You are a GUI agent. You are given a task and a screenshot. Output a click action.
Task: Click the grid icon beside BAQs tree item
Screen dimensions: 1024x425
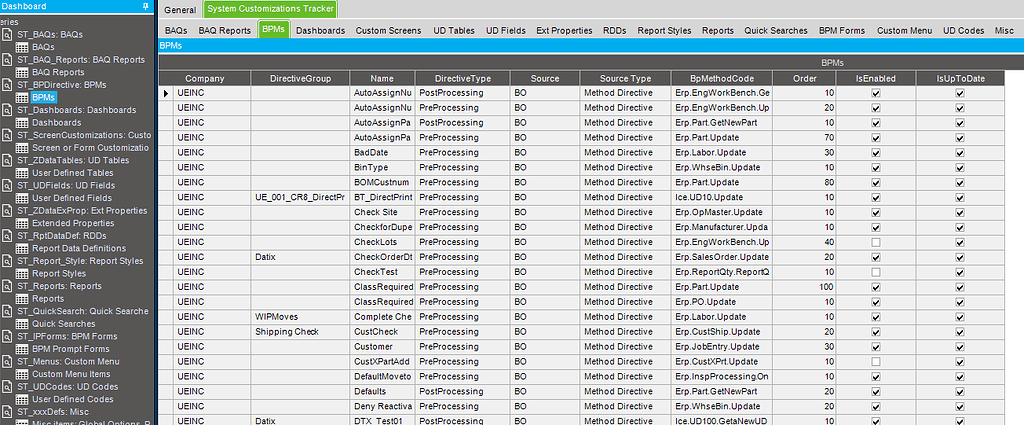coord(22,47)
